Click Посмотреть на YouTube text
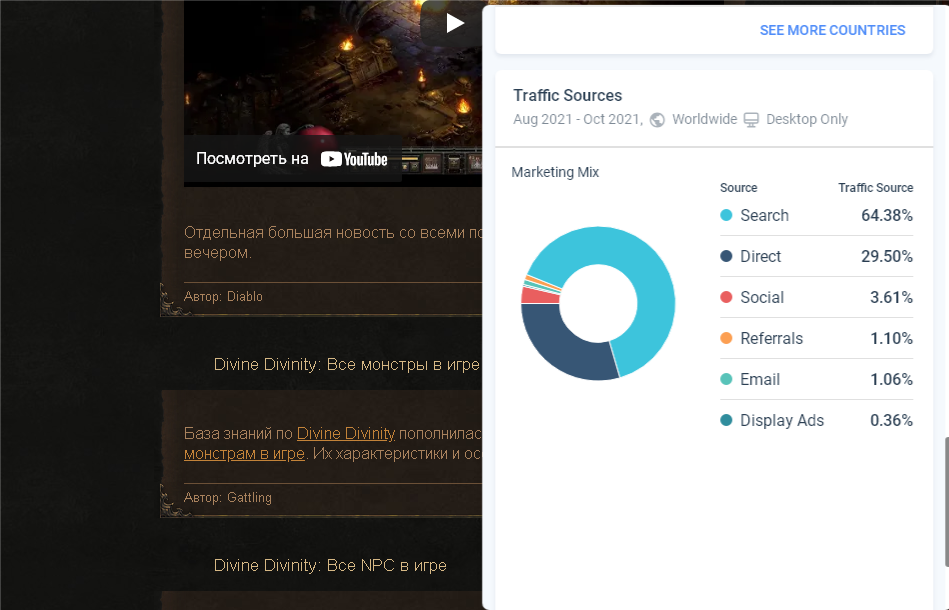Viewport: 949px width, 610px height. (x=292, y=159)
